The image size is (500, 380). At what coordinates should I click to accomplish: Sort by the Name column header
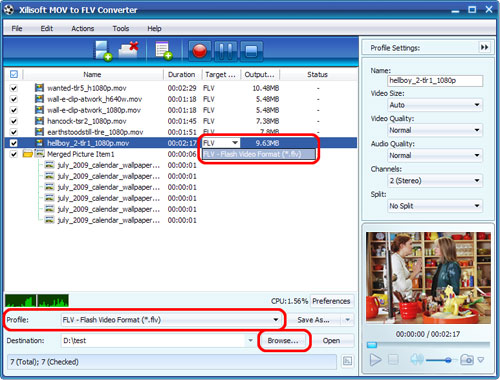[x=92, y=74]
